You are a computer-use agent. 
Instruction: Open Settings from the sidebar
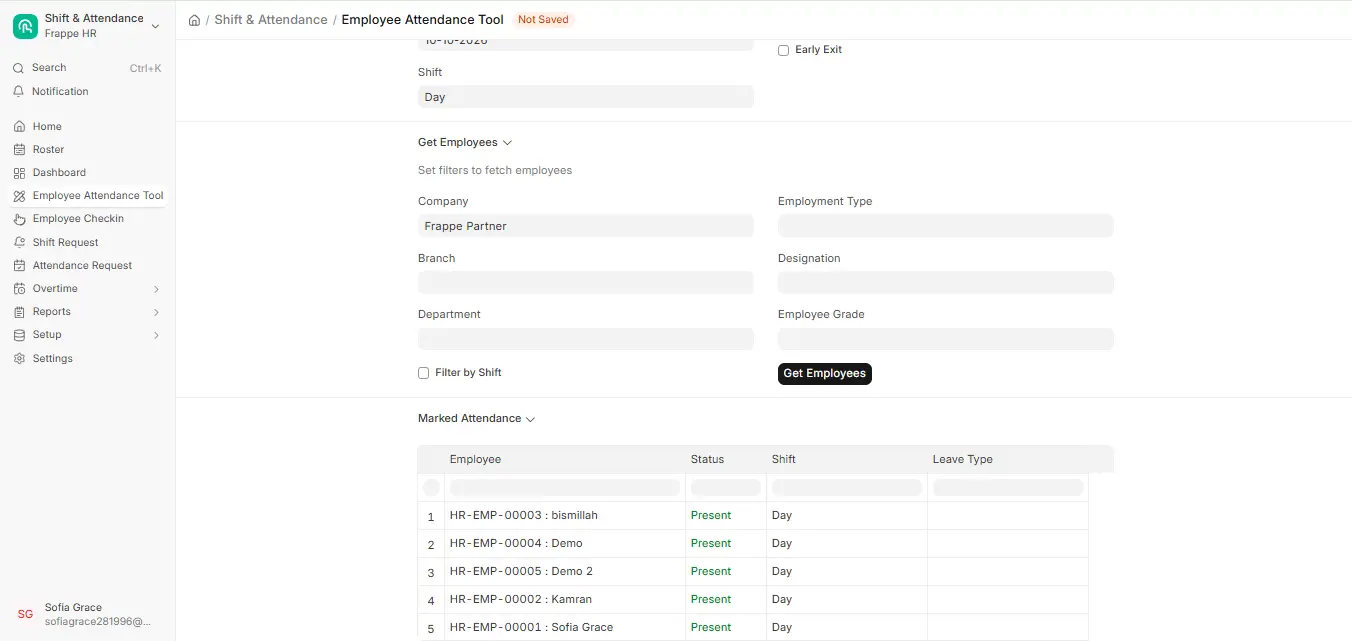52,359
